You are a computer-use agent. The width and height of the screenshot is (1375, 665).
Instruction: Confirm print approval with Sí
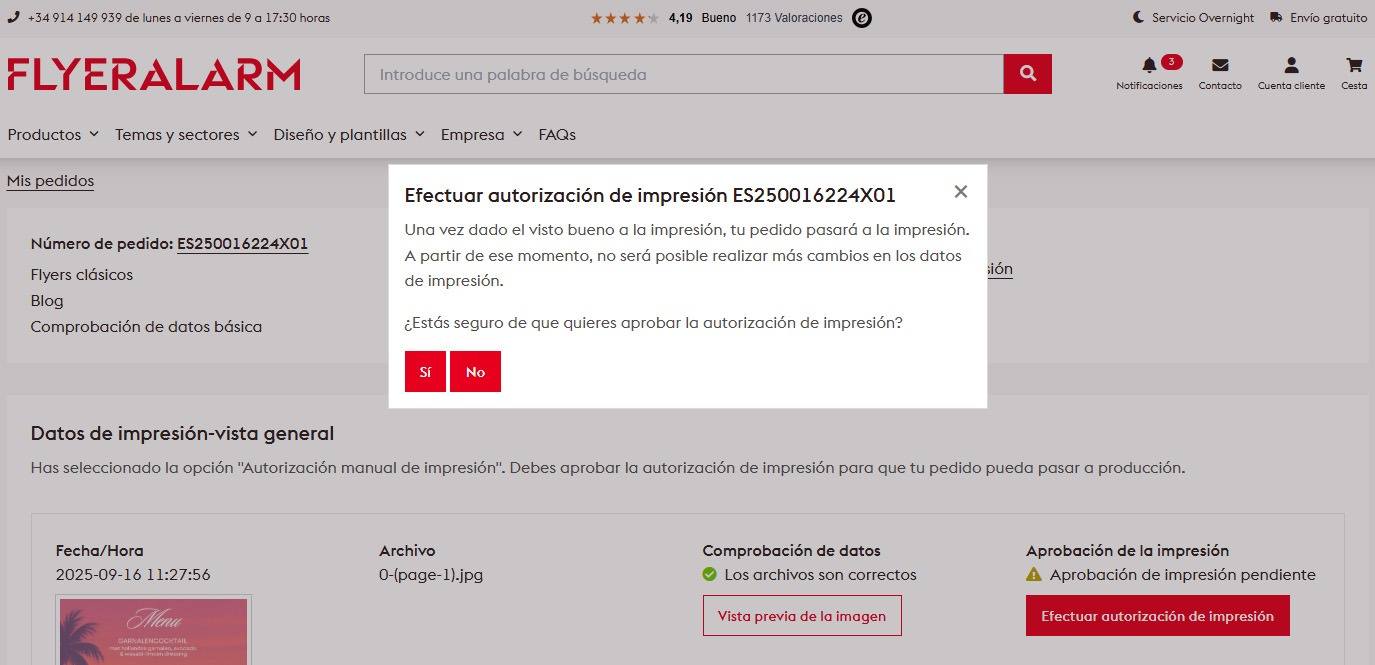tap(425, 372)
